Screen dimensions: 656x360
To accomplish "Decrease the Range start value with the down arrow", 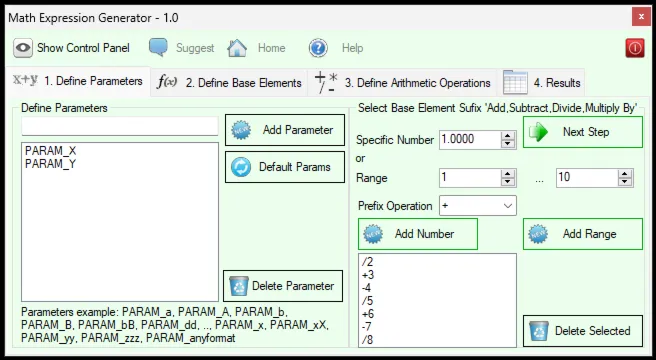I will (508, 182).
